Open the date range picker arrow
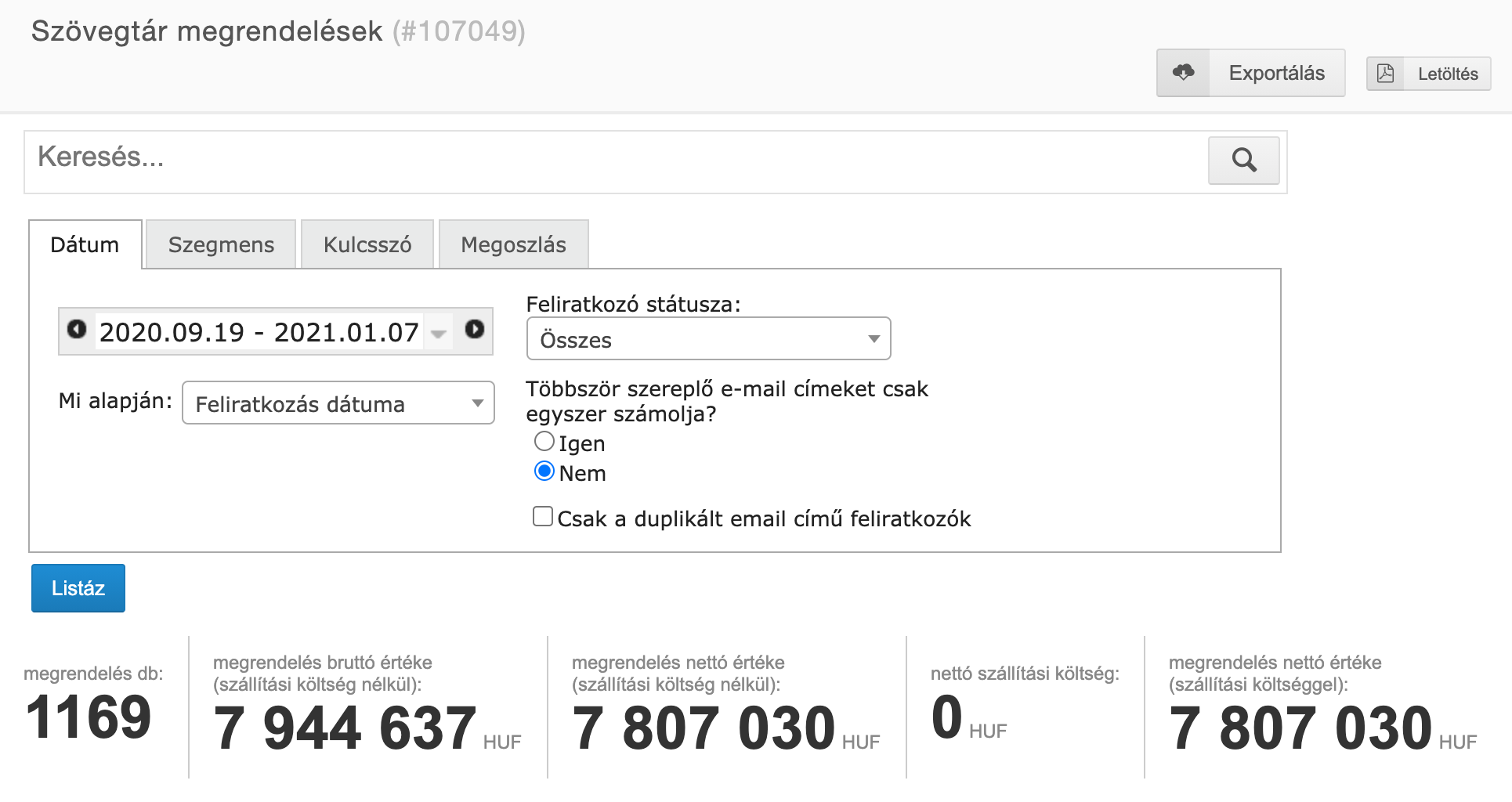 click(439, 334)
